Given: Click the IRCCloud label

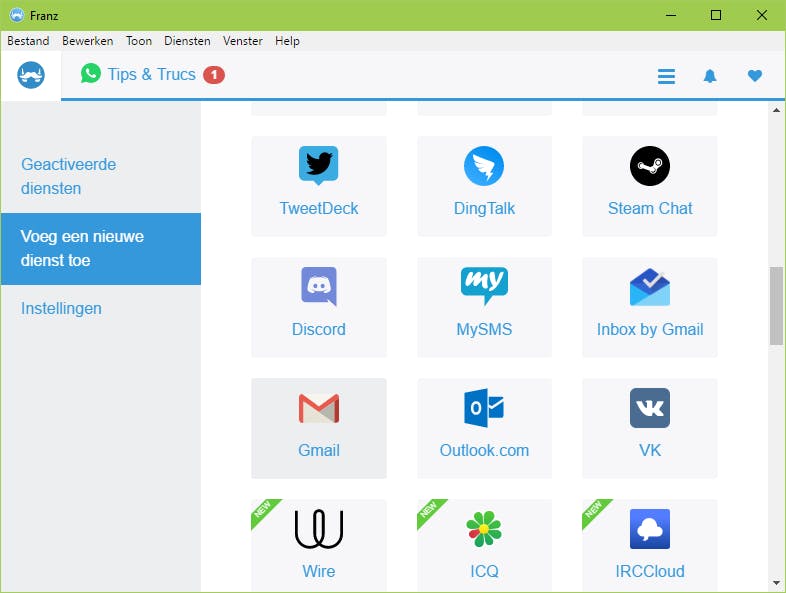Looking at the screenshot, I should [650, 571].
